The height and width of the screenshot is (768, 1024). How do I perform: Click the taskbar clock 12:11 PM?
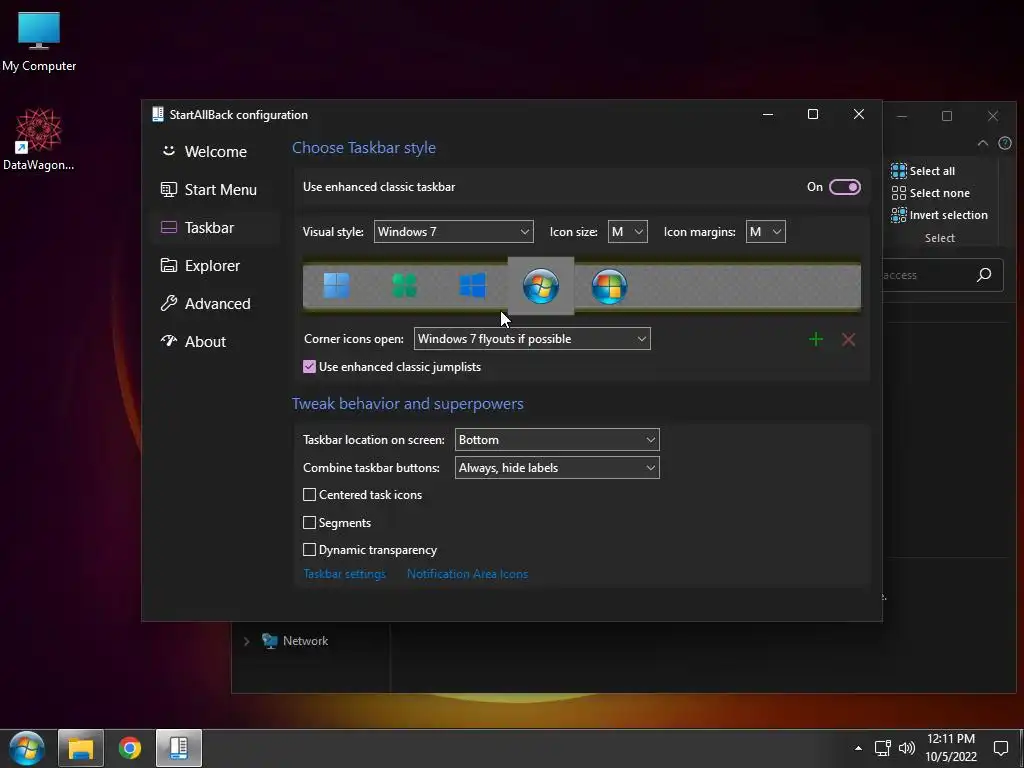(951, 748)
